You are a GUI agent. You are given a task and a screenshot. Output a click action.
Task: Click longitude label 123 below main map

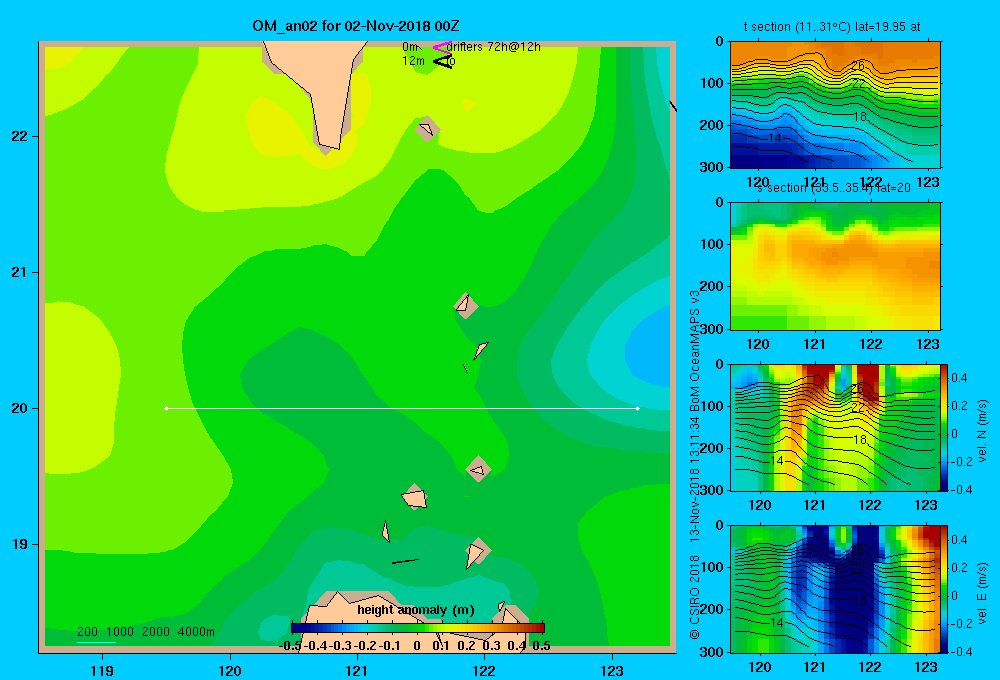point(612,670)
